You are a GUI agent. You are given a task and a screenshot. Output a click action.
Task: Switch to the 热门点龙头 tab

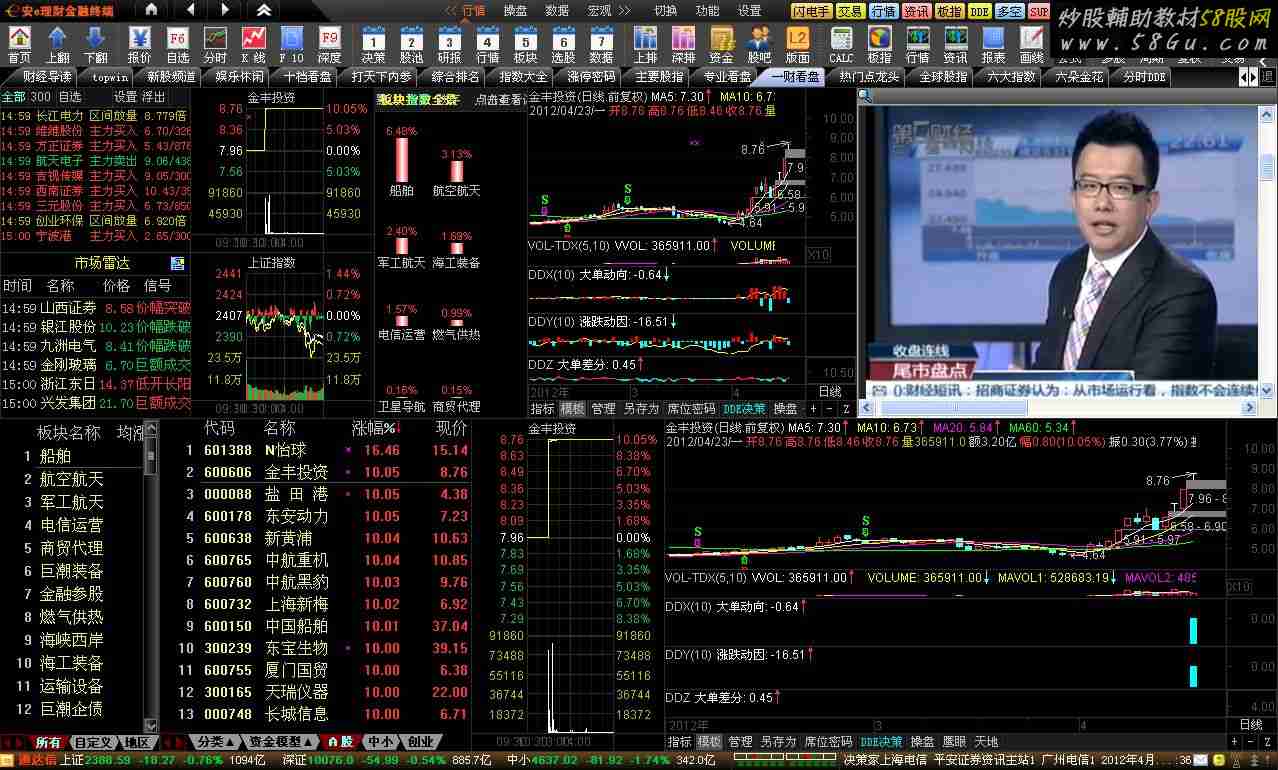[x=868, y=77]
